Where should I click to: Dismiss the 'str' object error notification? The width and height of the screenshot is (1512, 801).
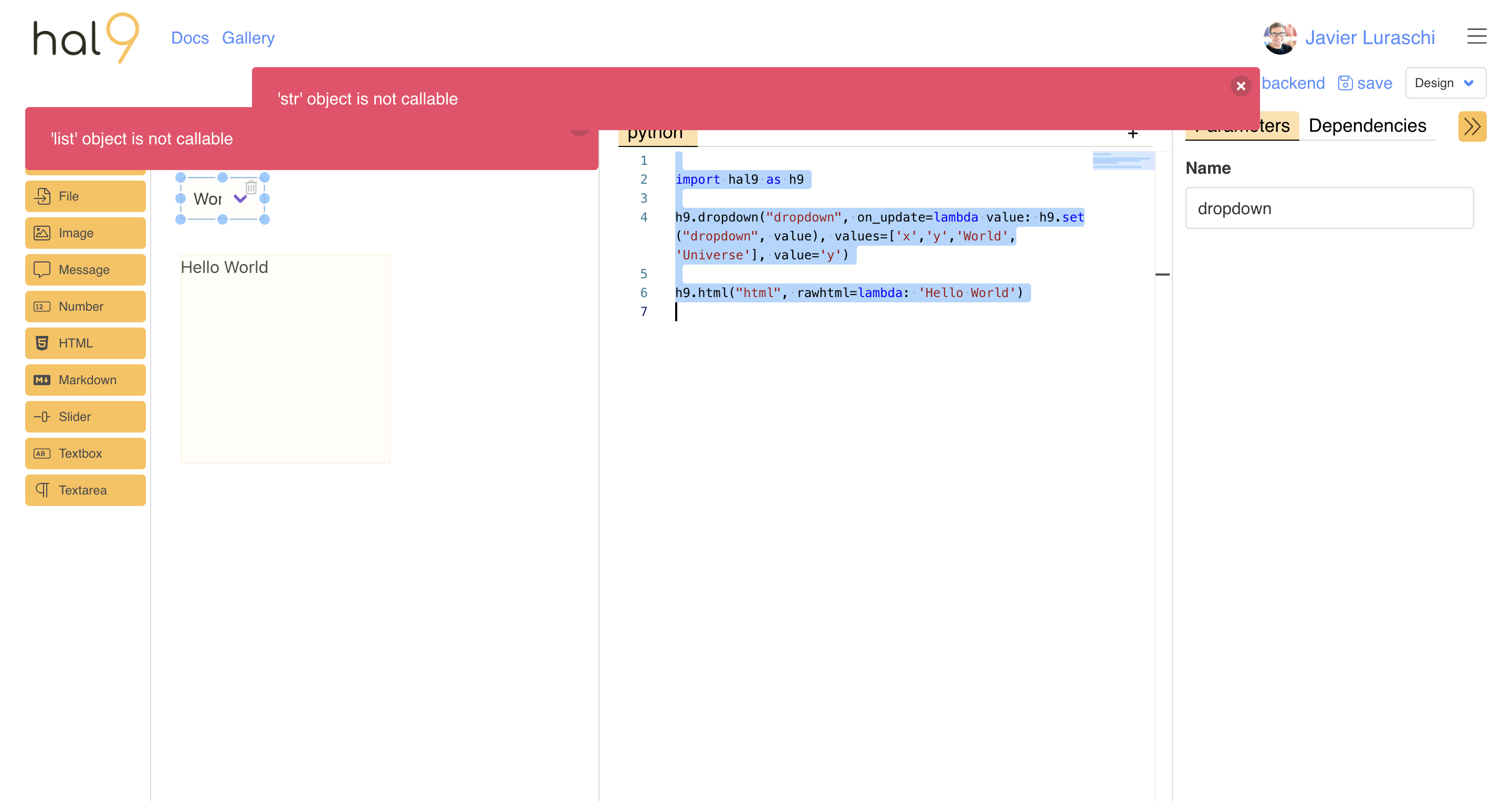pos(1240,86)
